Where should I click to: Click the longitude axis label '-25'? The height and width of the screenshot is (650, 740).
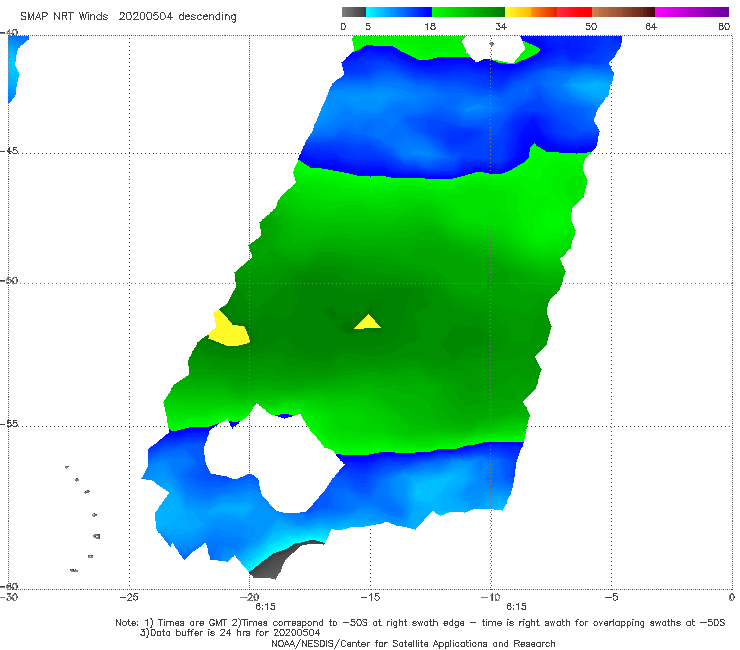pyautogui.click(x=129, y=597)
